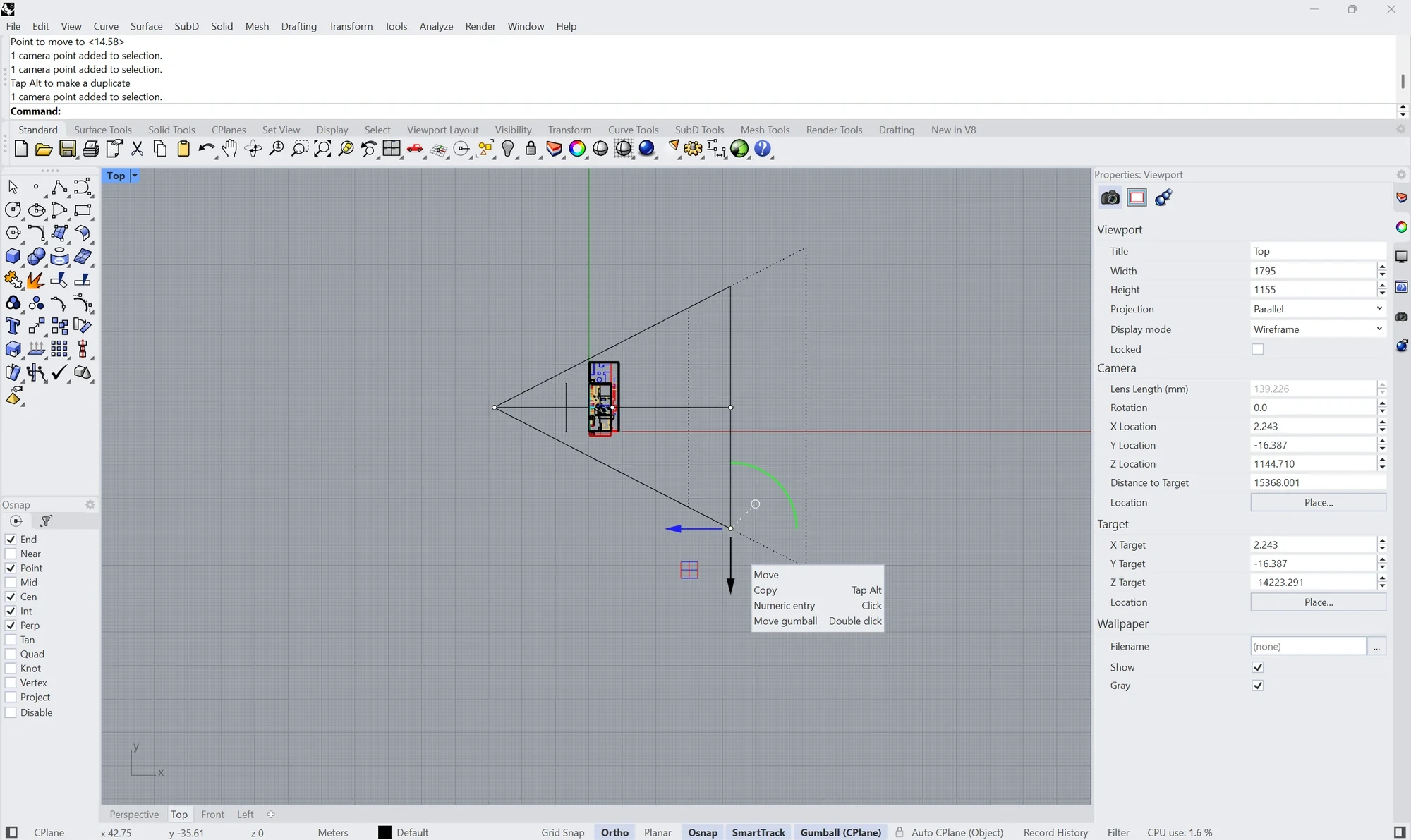The image size is (1411, 840).
Task: Click the blue render sphere icon
Action: click(x=647, y=149)
